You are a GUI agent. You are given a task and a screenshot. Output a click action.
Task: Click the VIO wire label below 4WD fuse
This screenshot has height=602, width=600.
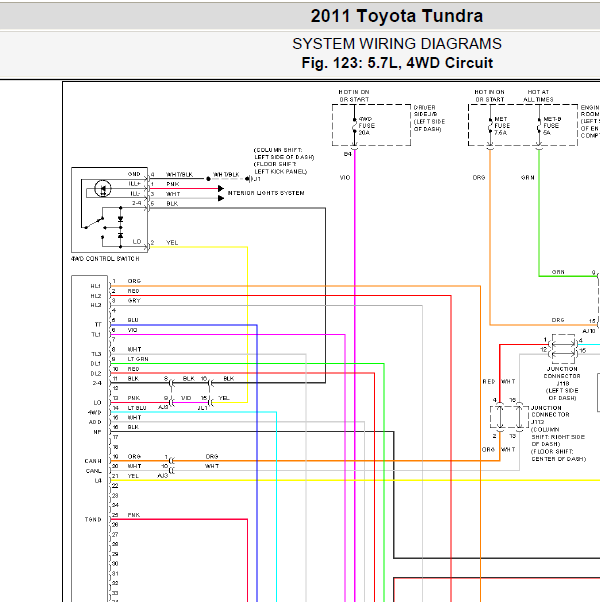click(345, 177)
